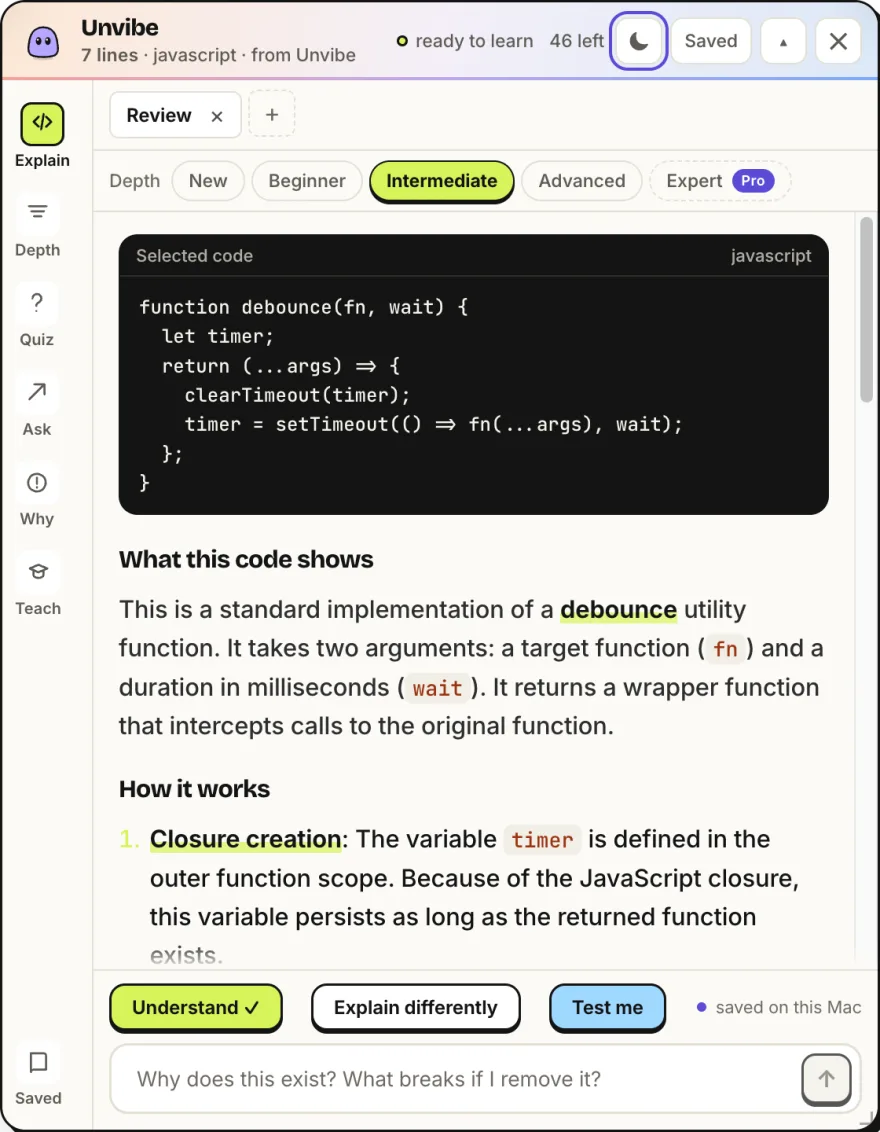Click the inline 'wait' code token
This screenshot has width=880, height=1132.
(x=437, y=688)
